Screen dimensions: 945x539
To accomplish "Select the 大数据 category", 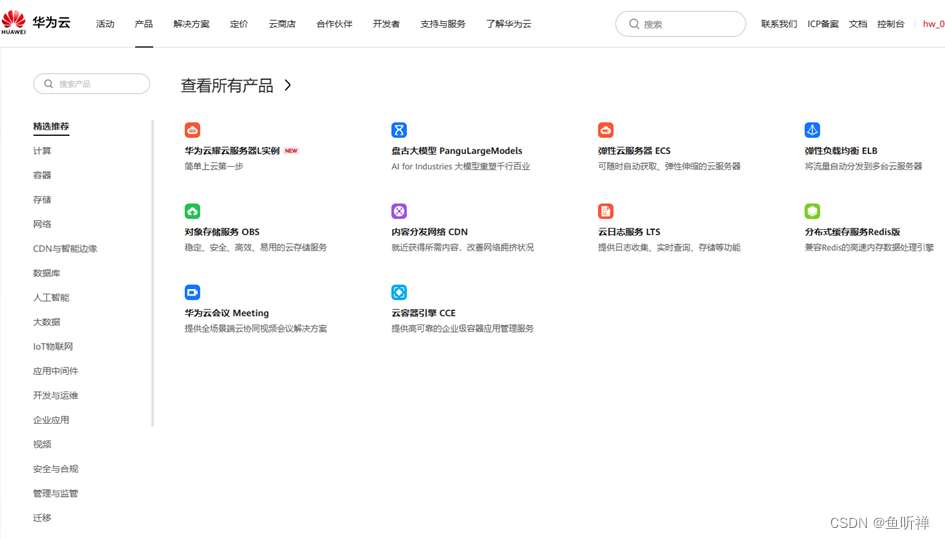I will (x=46, y=322).
